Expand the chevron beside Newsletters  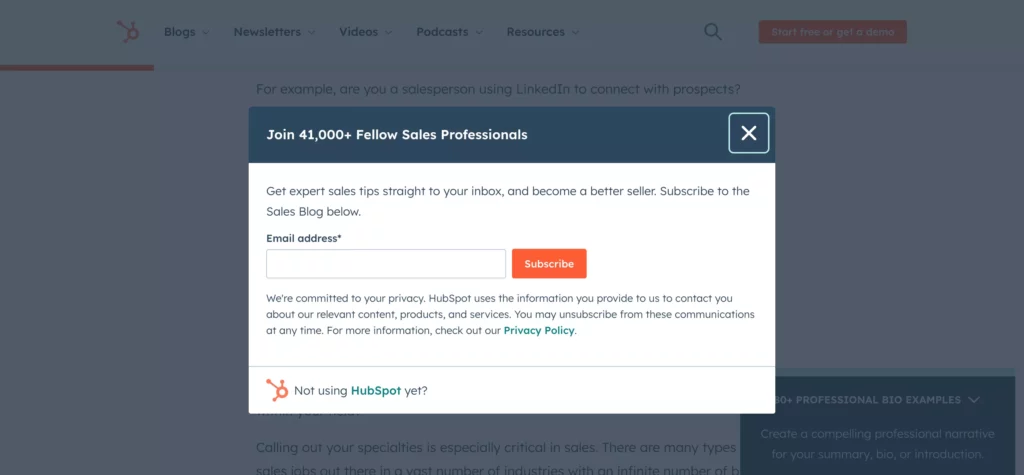pos(311,32)
